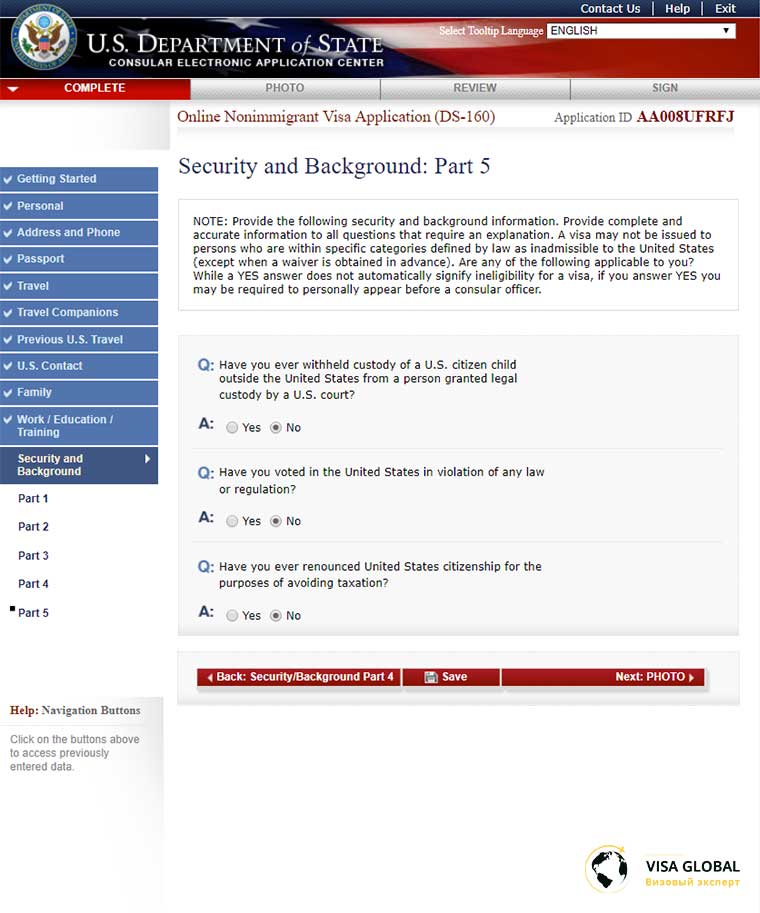Select Yes for withheld custody question

pyautogui.click(x=232, y=427)
